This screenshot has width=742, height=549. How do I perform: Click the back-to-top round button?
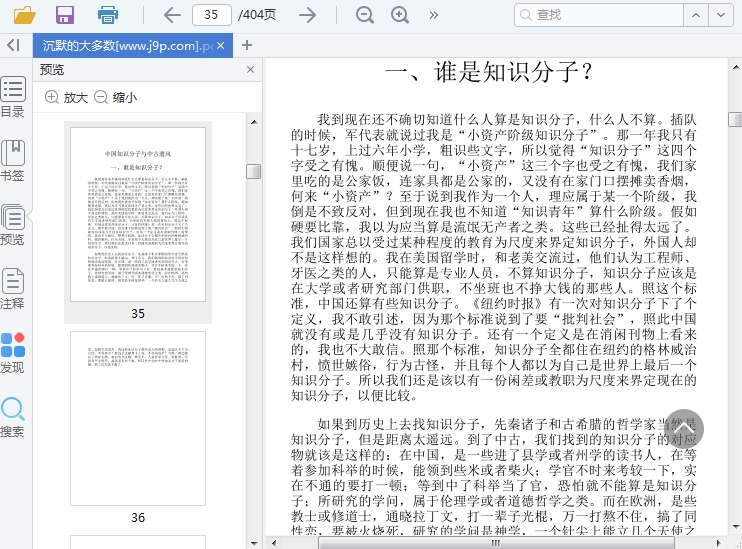coord(683,430)
